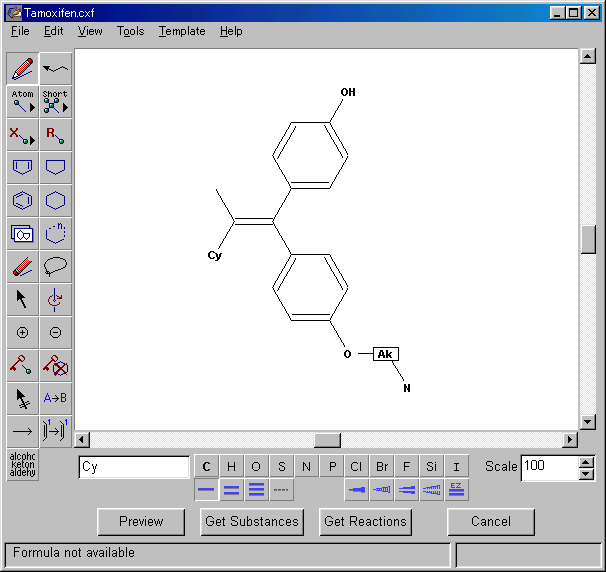Image resolution: width=606 pixels, height=572 pixels.
Task: Select Oxygen element button
Action: point(256,466)
